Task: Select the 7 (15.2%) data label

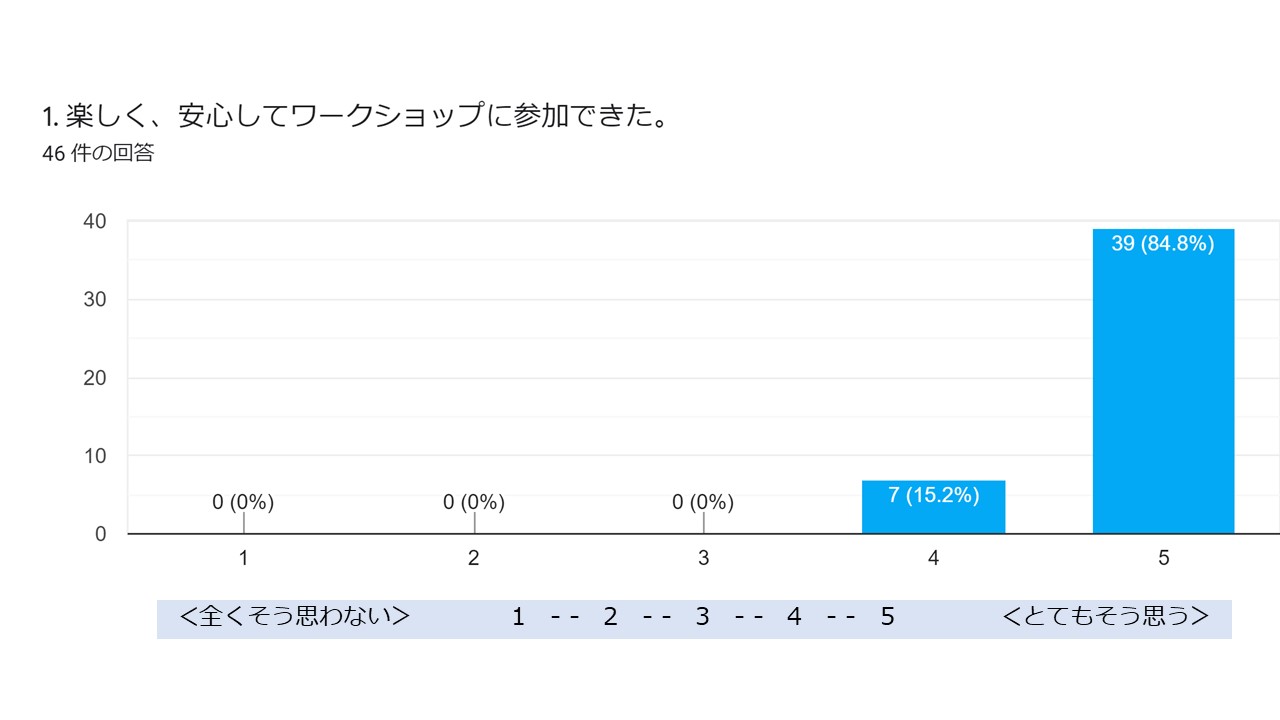Action: click(933, 495)
